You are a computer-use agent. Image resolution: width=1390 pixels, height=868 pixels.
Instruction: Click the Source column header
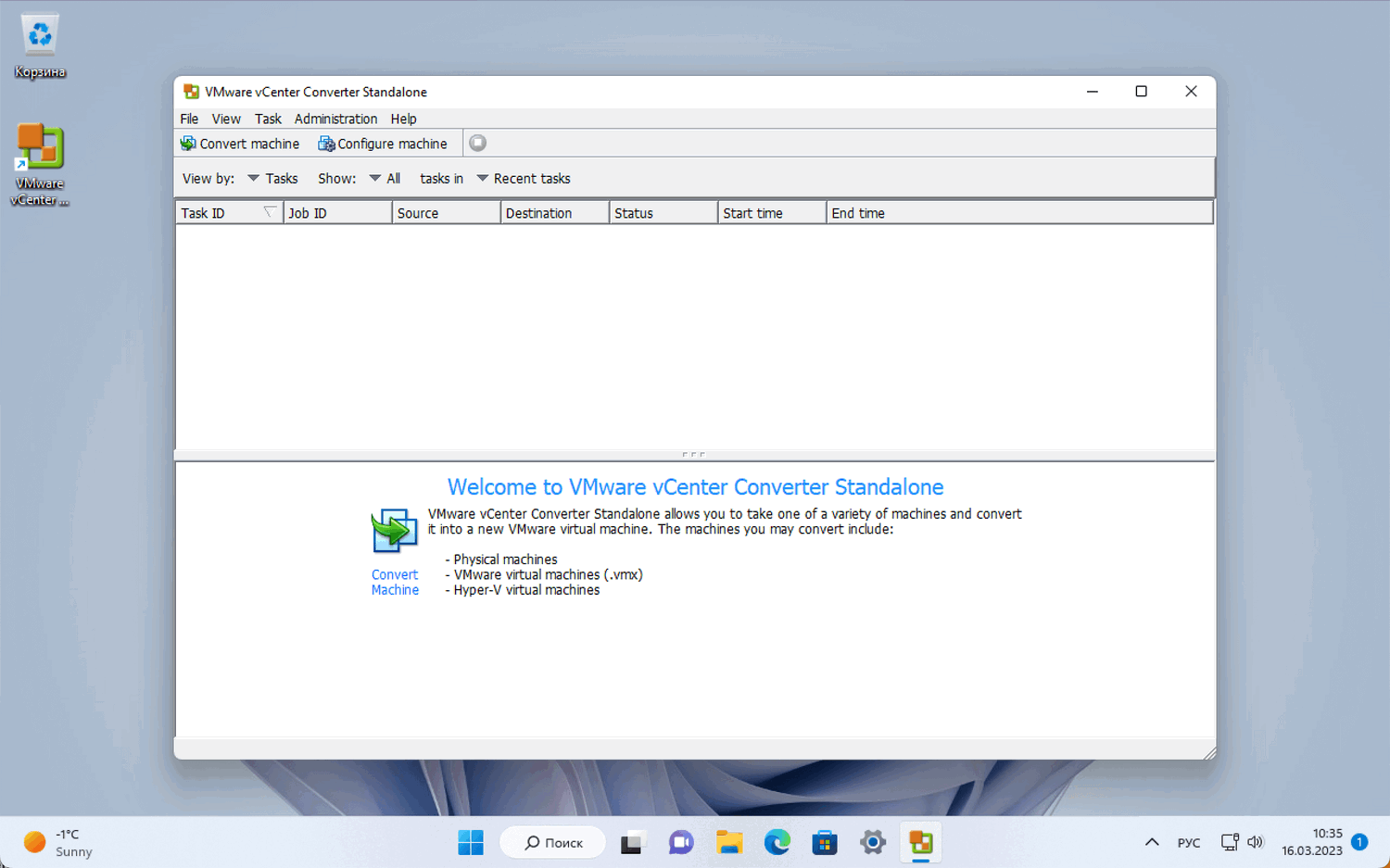click(446, 213)
